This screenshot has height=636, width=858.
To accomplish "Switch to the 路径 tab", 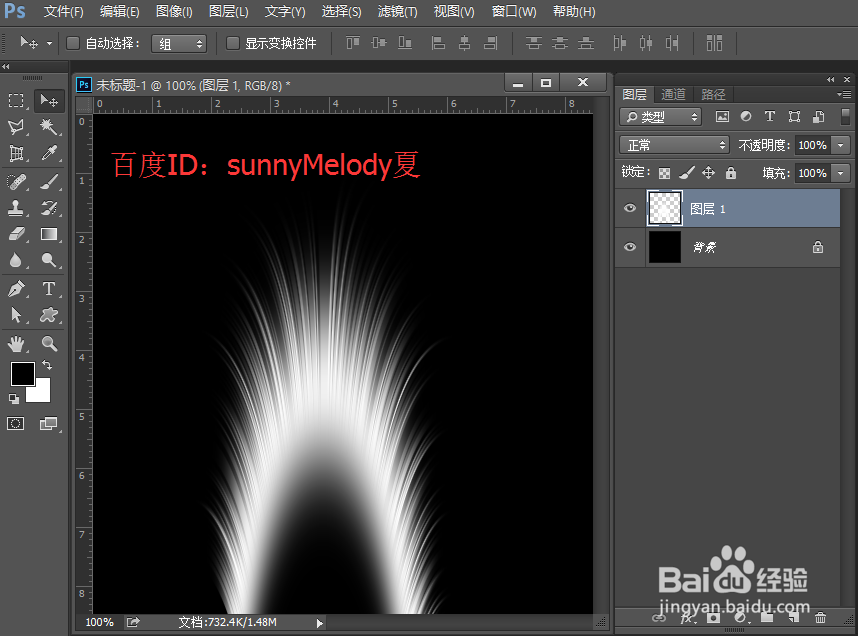I will (714, 95).
